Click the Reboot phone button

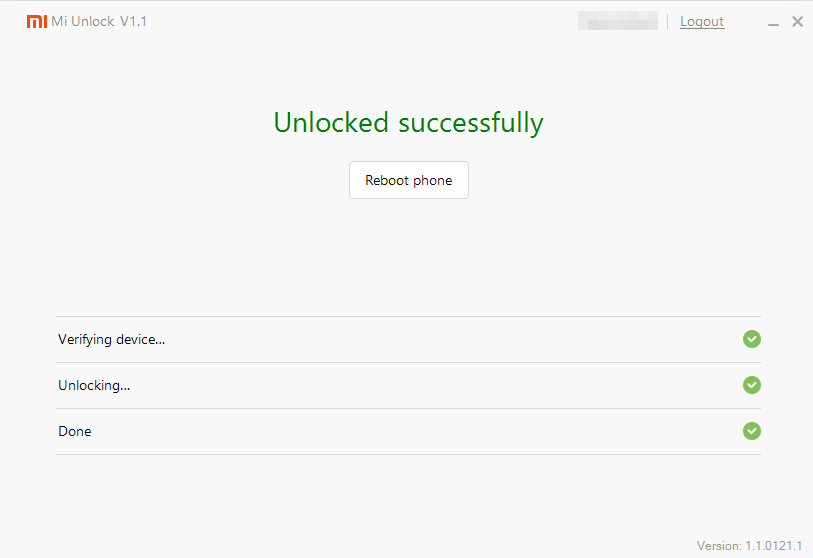pyautogui.click(x=409, y=180)
